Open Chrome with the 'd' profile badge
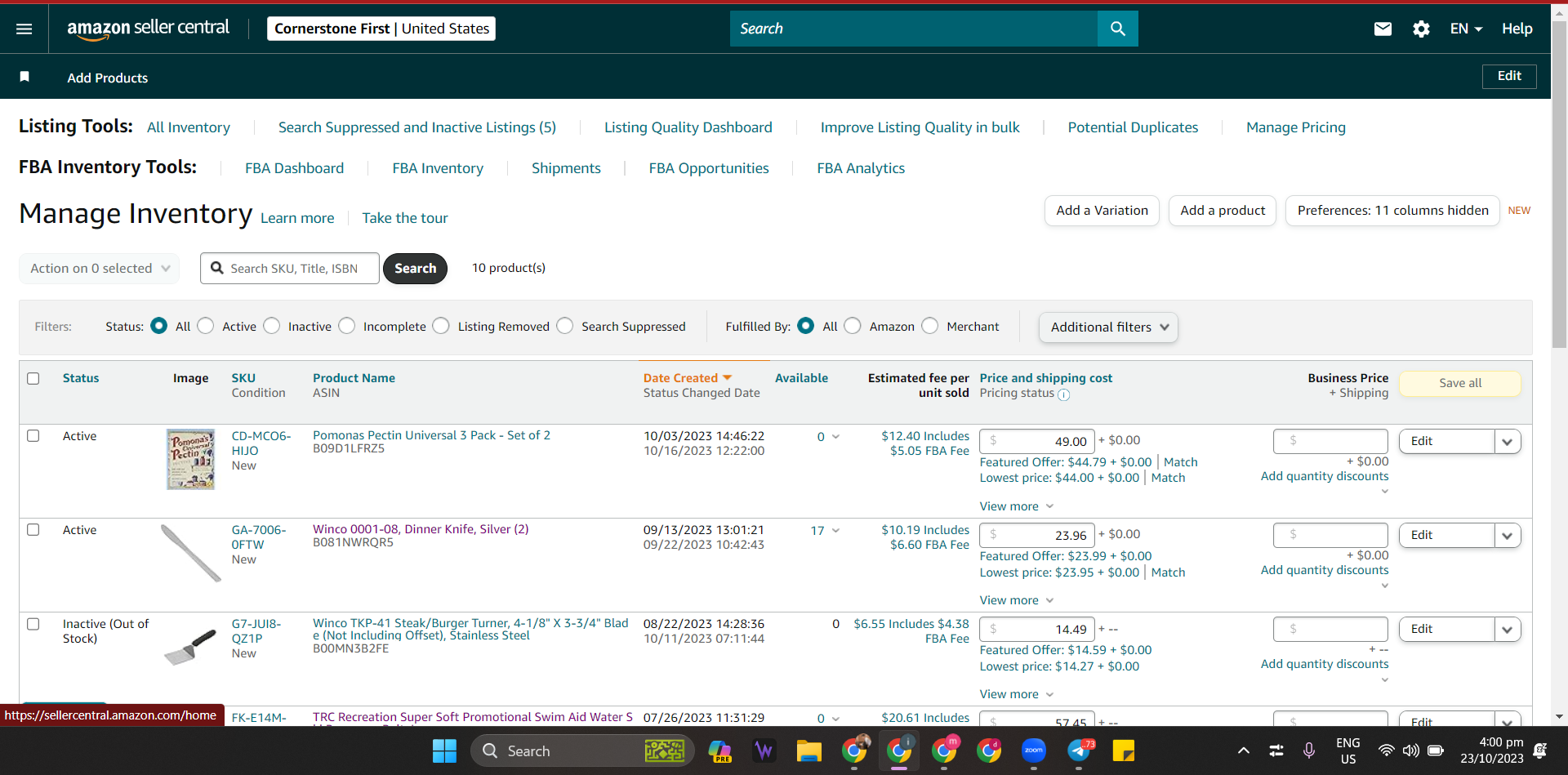The image size is (1568, 775). click(x=989, y=751)
